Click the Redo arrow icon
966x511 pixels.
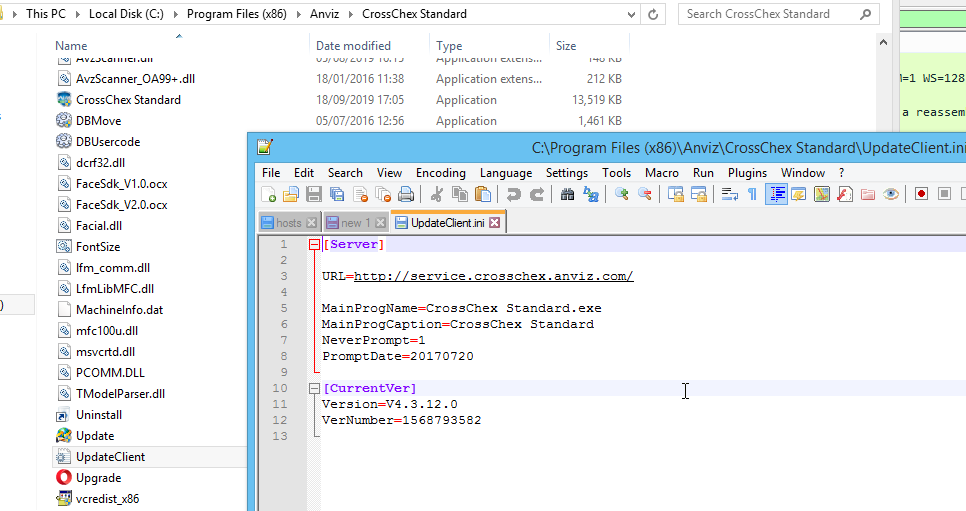tap(537, 195)
